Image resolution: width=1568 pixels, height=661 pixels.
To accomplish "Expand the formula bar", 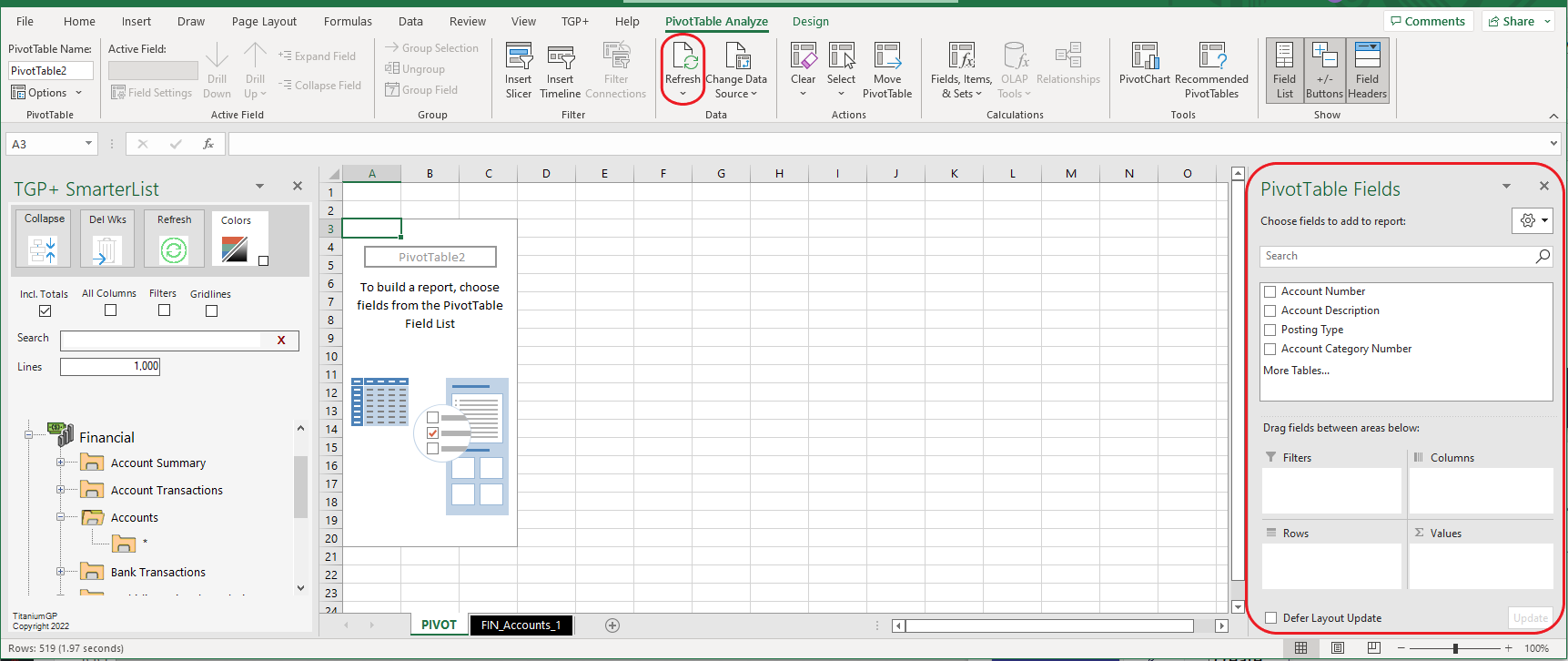I will [1553, 143].
